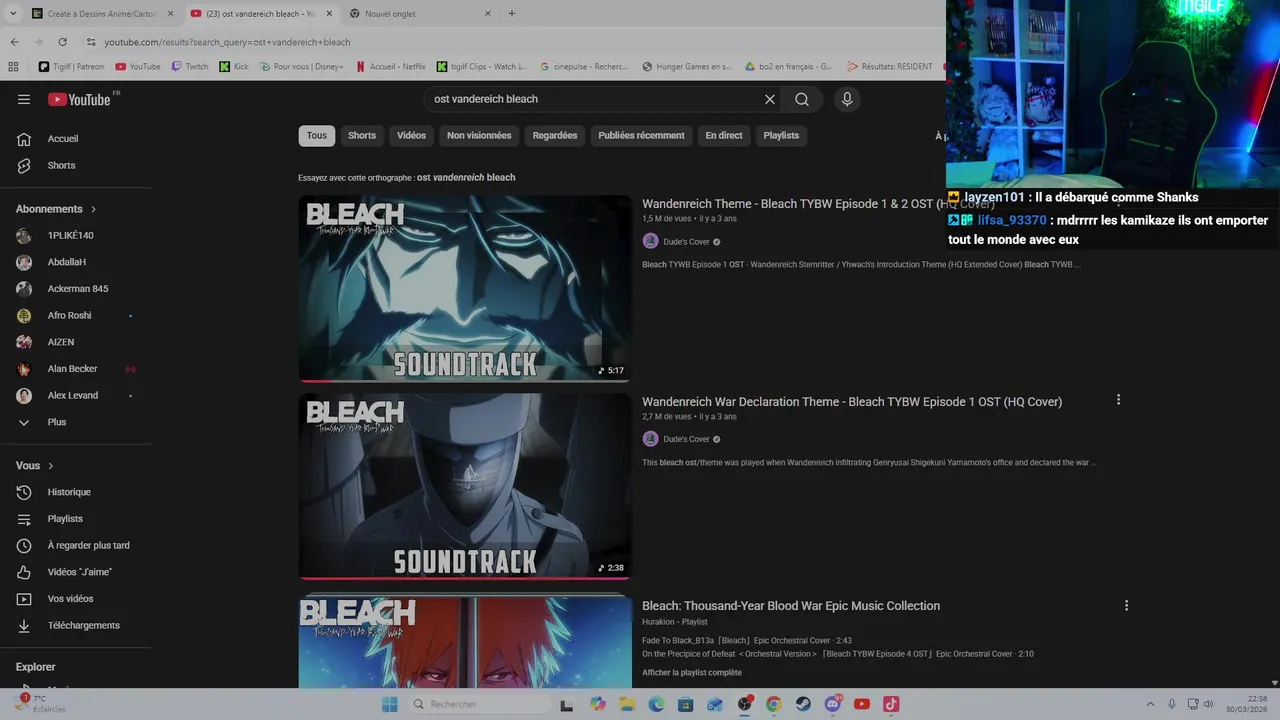Viewport: 1280px width, 720px height.
Task: Open the YouTube hamburger guide menu
Action: click(x=24, y=99)
